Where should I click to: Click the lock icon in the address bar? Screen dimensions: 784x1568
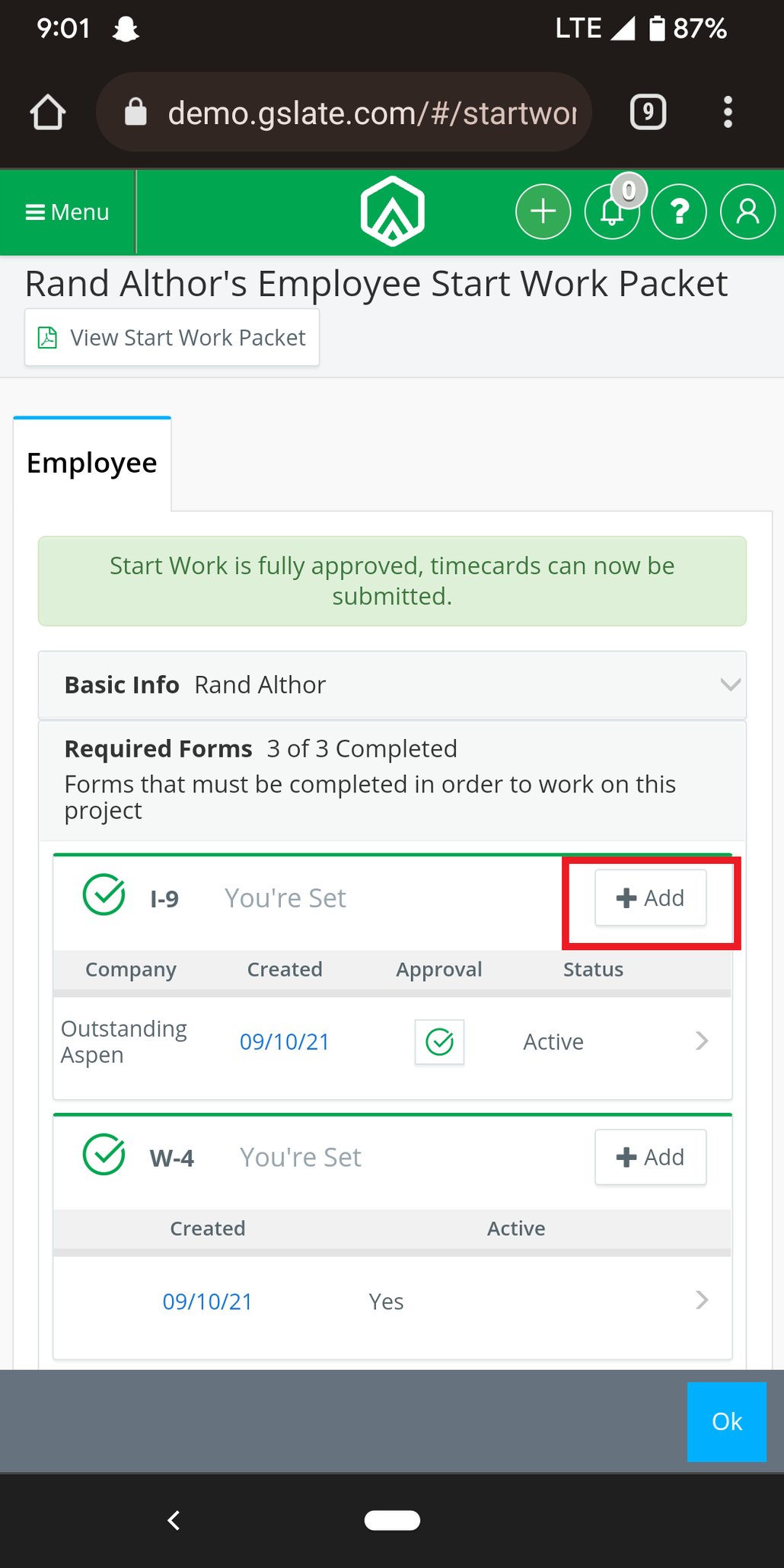[137, 111]
